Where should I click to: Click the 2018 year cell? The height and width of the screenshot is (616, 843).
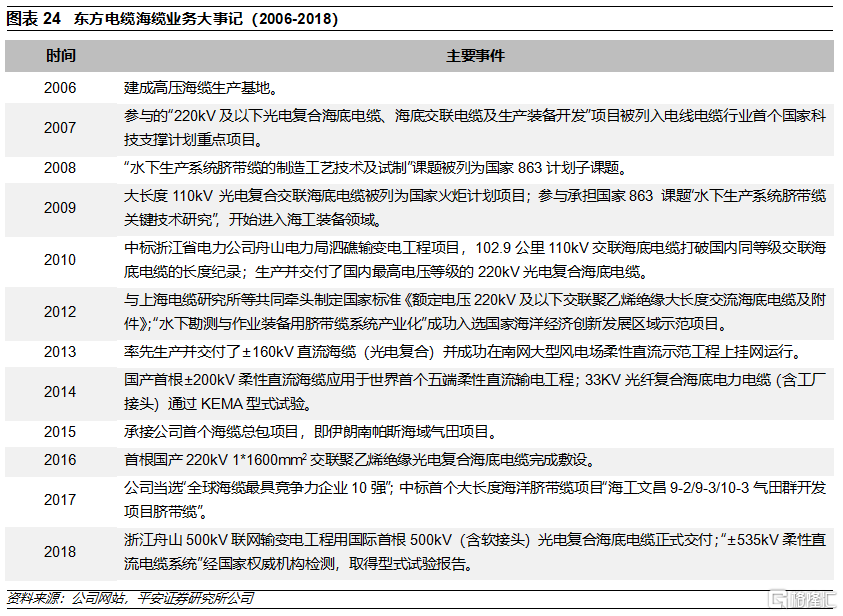click(60, 551)
